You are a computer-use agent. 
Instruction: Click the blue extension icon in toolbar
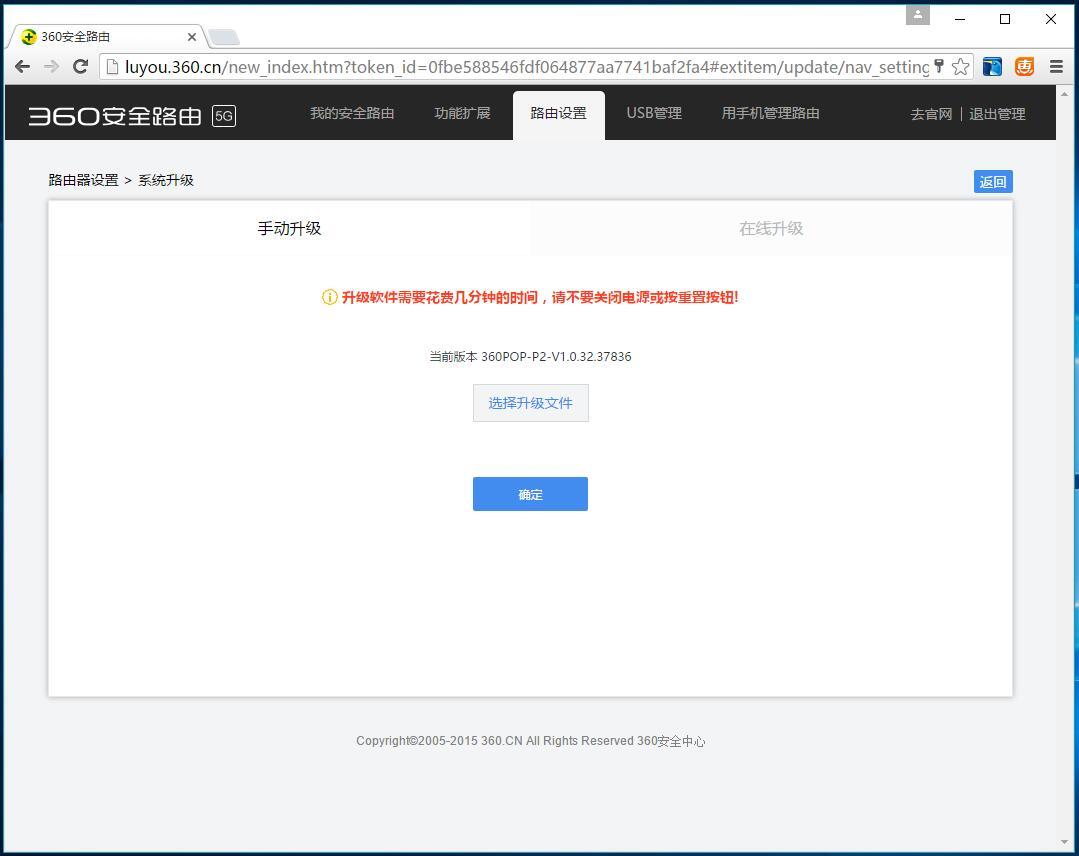992,67
